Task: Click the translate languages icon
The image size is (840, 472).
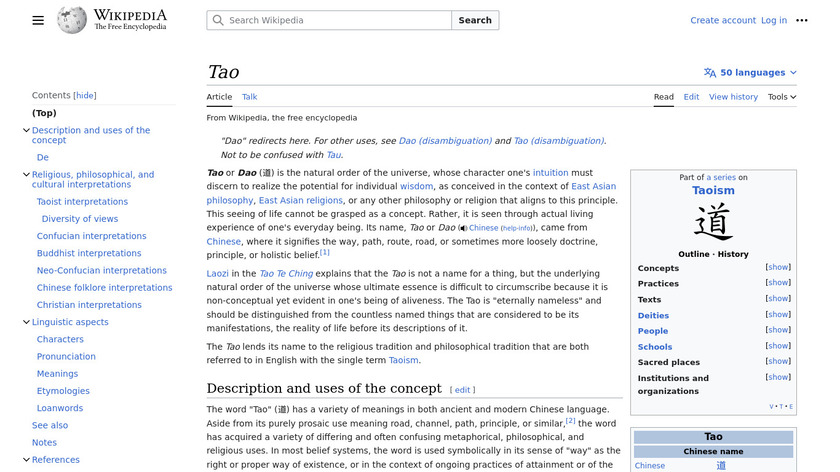Action: pos(710,73)
